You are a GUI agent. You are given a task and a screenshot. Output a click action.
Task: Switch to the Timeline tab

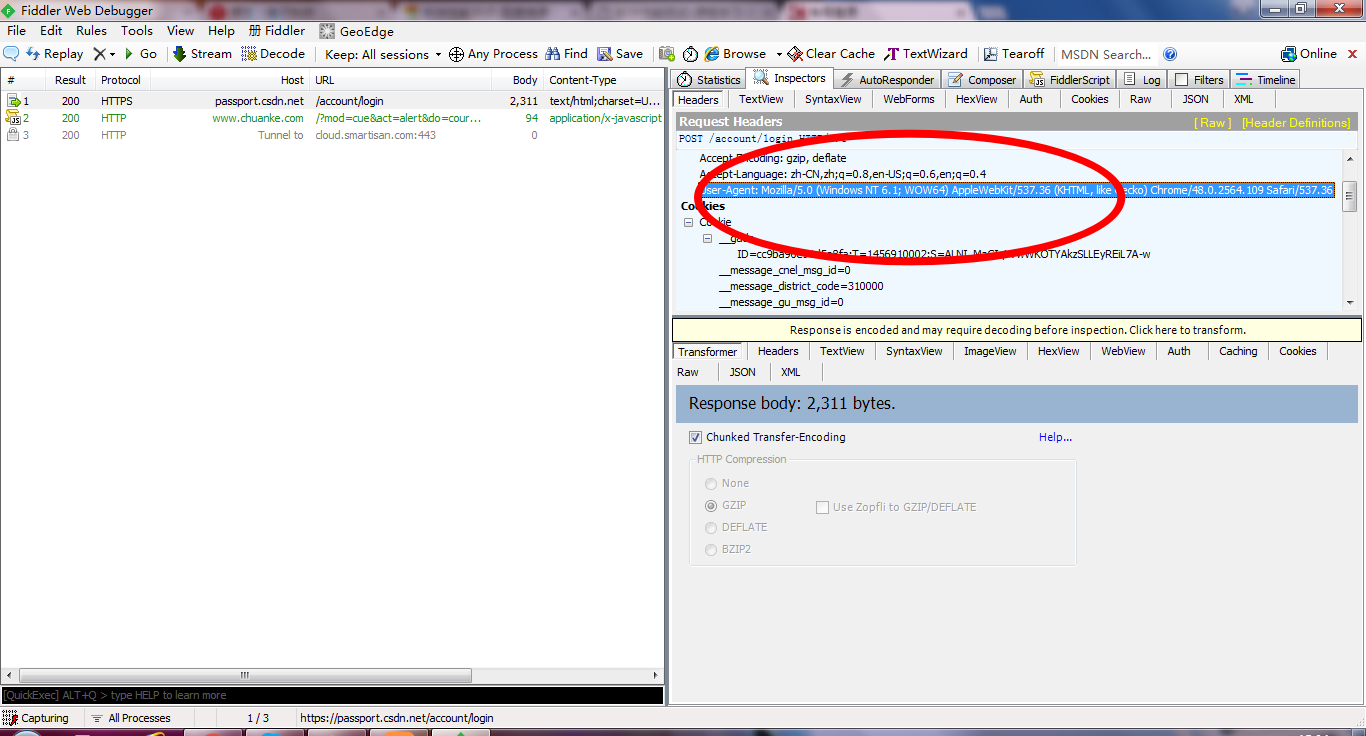tap(1266, 79)
